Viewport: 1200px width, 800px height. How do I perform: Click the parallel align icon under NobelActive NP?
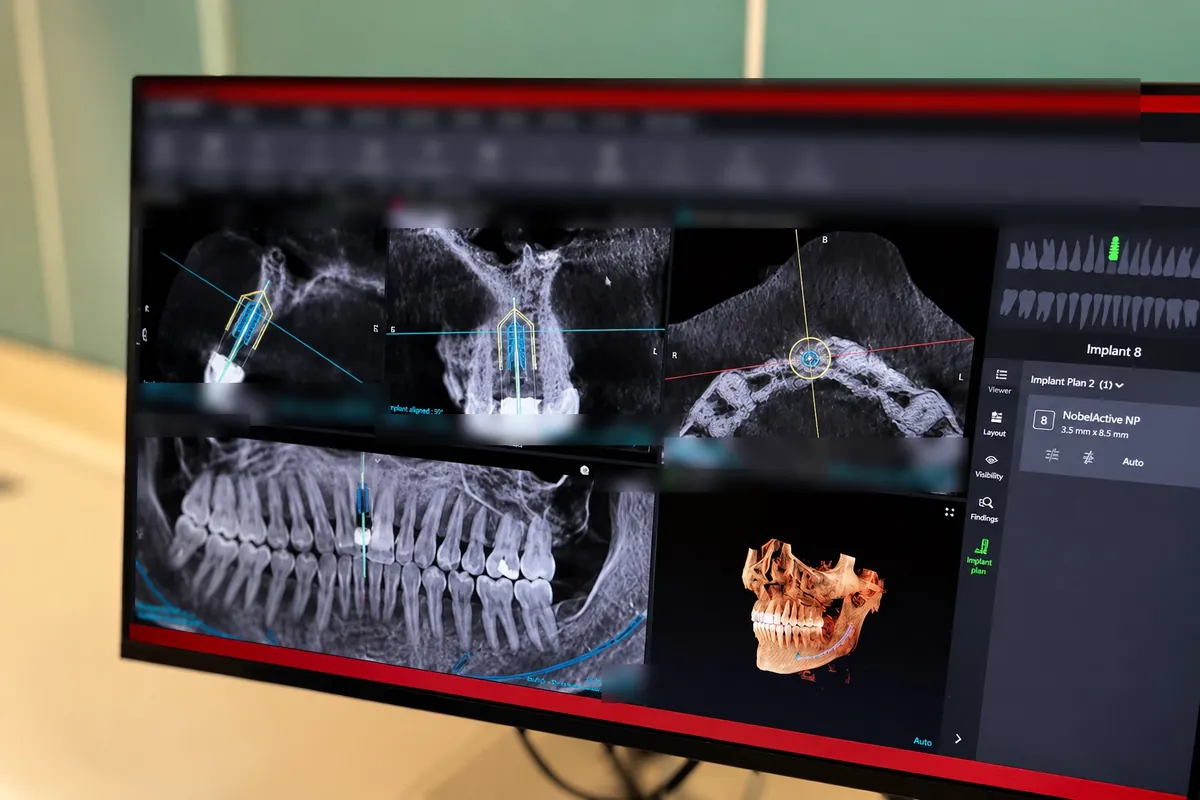(1052, 456)
